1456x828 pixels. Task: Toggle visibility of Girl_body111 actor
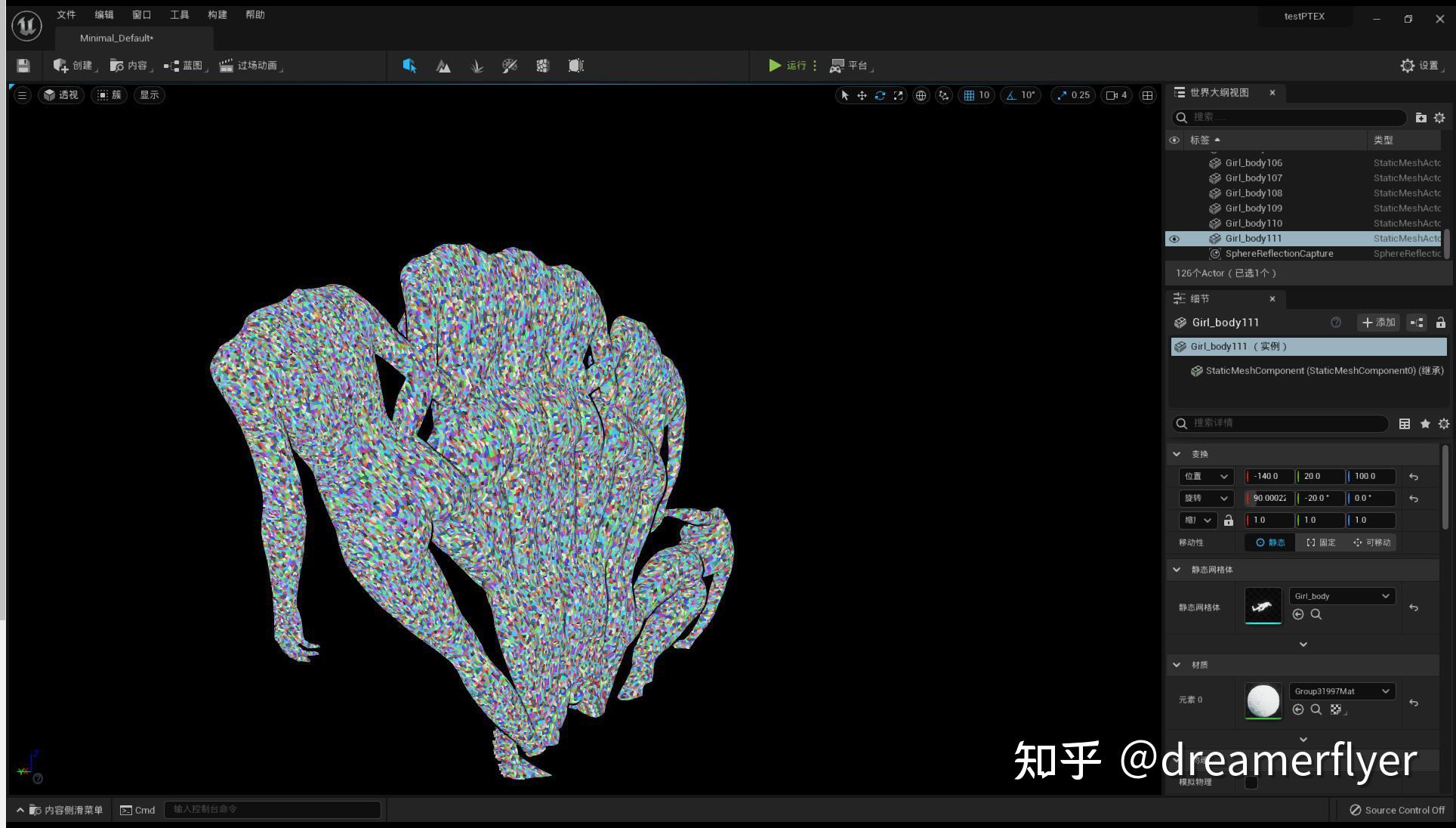[x=1175, y=238]
